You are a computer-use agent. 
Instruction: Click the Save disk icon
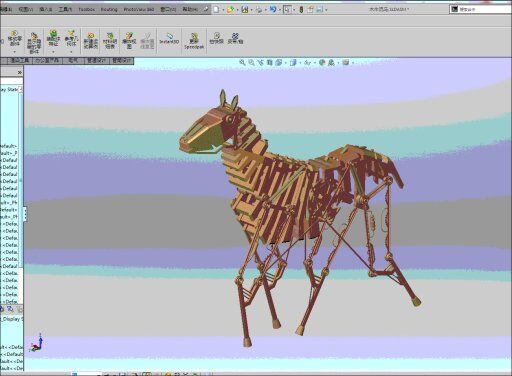pyautogui.click(x=245, y=10)
